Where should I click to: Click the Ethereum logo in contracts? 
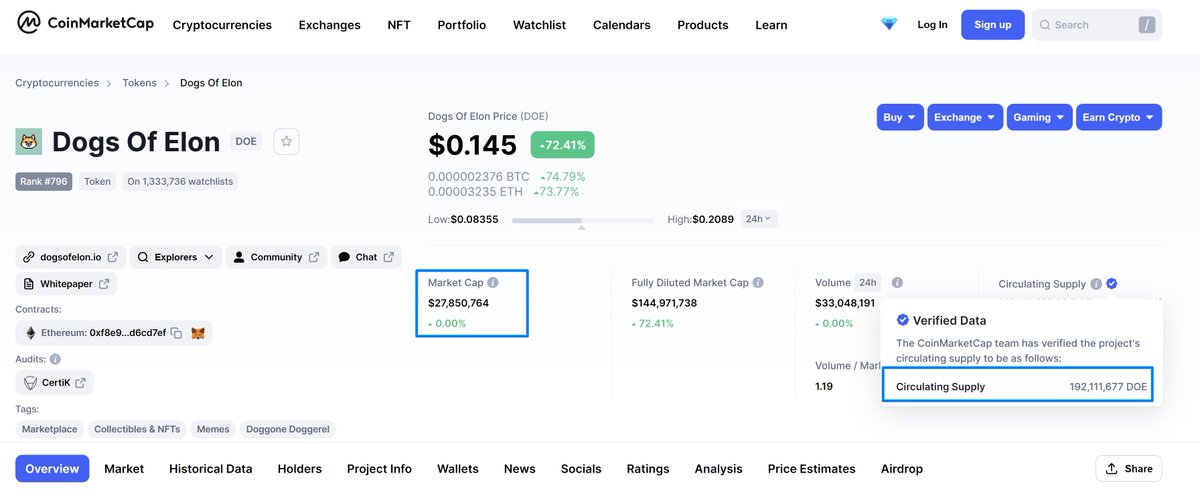[x=30, y=333]
